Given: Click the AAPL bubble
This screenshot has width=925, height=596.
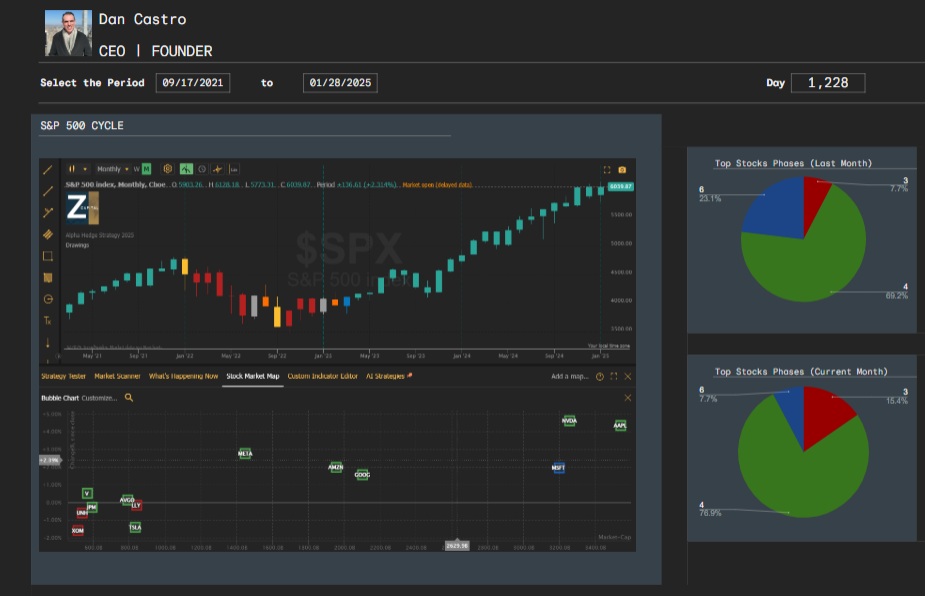Looking at the screenshot, I should click(x=620, y=425).
